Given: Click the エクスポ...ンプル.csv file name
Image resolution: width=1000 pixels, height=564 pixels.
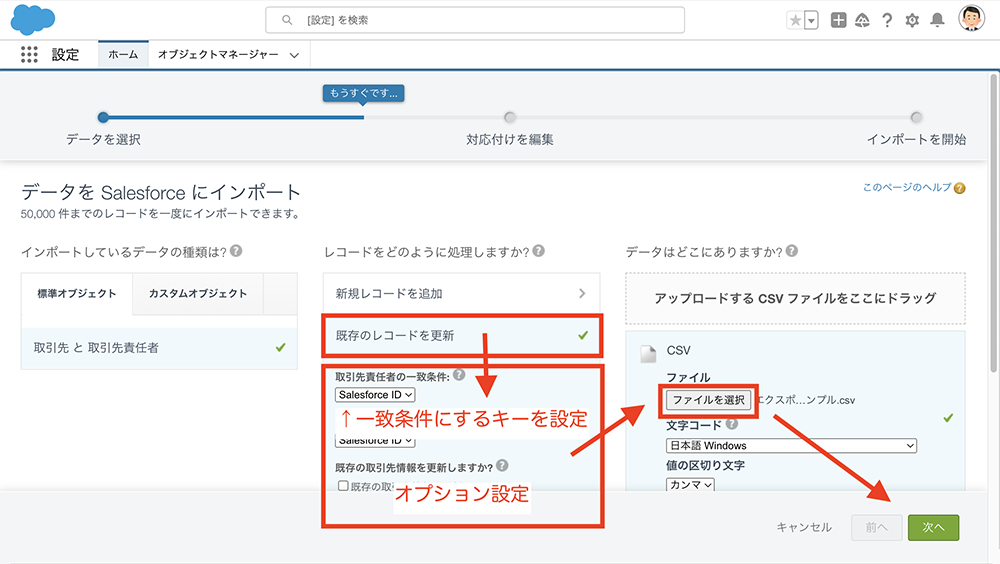Looking at the screenshot, I should click(x=806, y=400).
